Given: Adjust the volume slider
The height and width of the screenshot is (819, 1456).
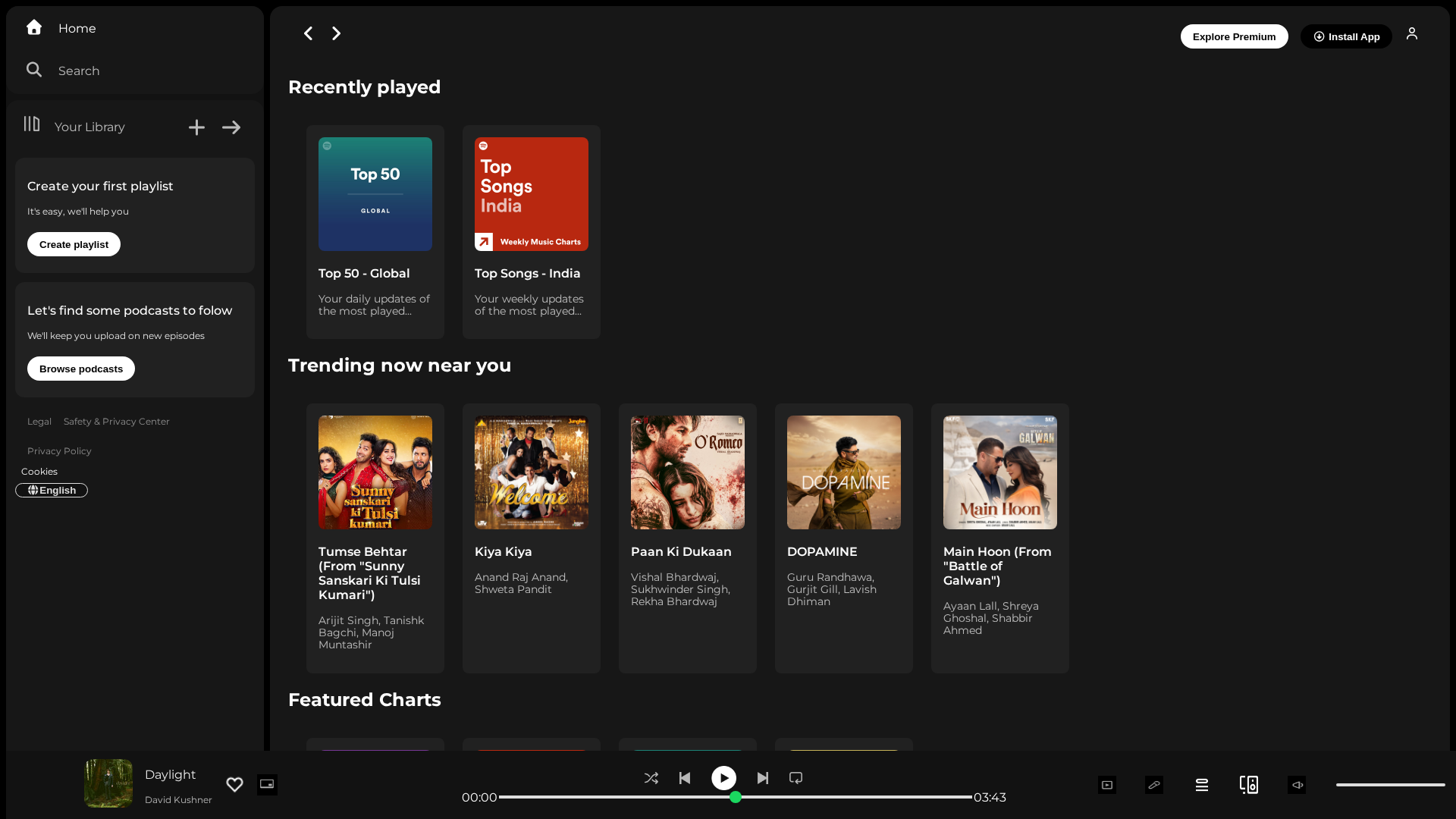Looking at the screenshot, I should click(1390, 785).
